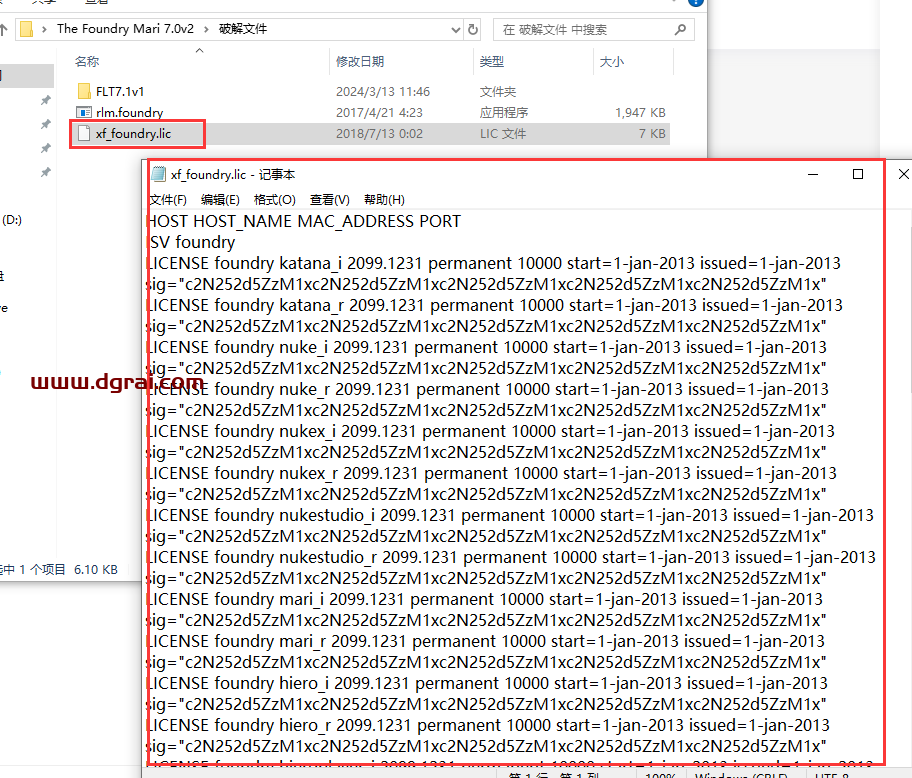Click the date 2024/3/13 11:46

[x=383, y=92]
